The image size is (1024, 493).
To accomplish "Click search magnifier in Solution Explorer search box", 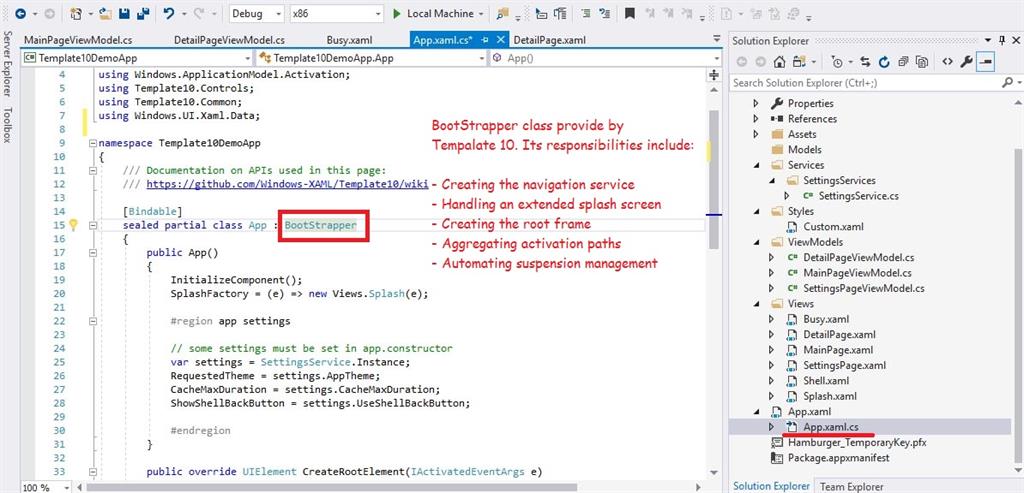I will point(1006,83).
